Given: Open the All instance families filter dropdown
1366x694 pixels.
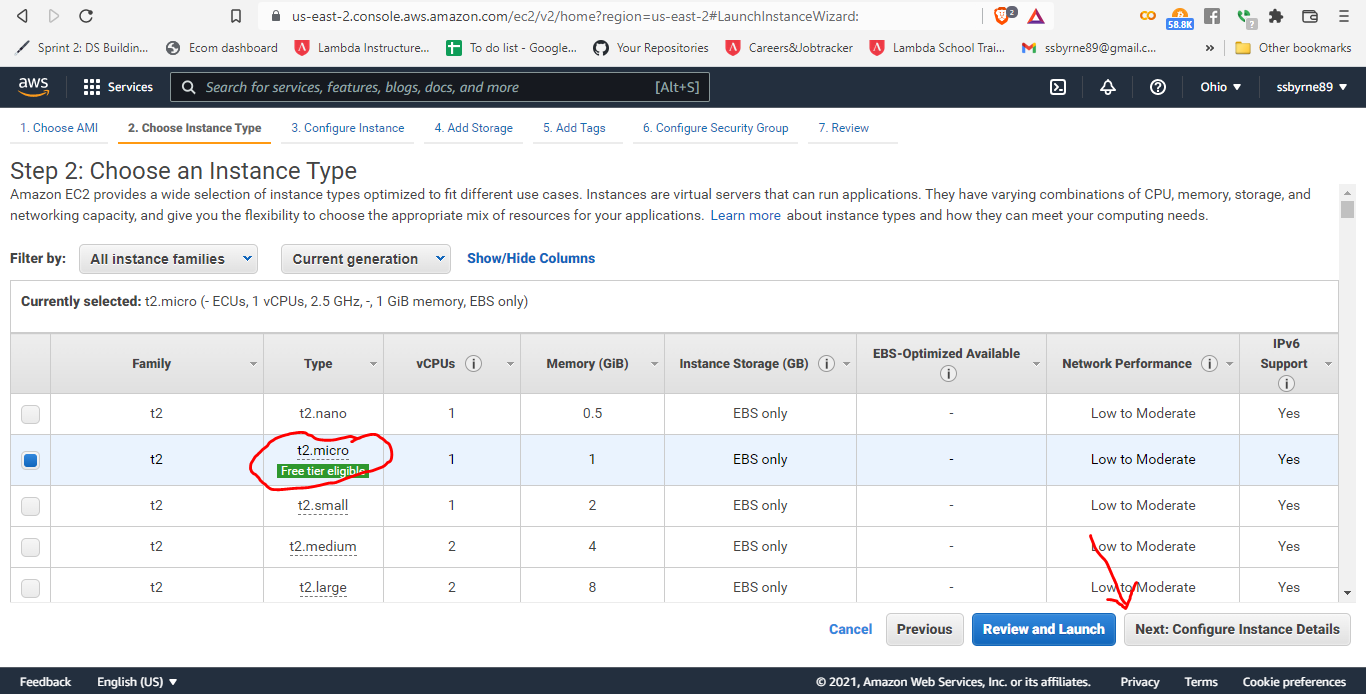Looking at the screenshot, I should pos(168,259).
